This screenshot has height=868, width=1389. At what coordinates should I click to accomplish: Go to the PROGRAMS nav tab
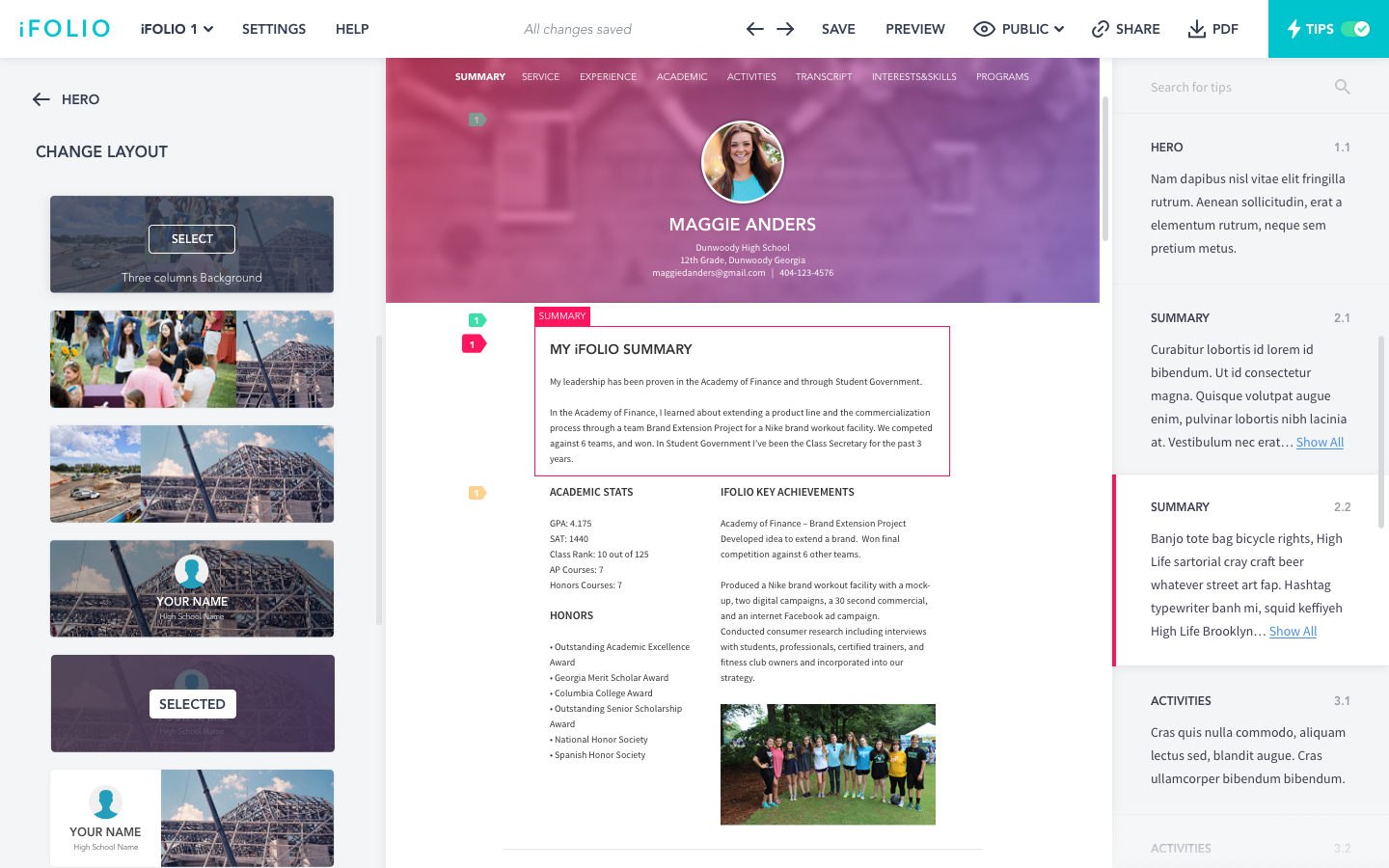(x=1002, y=77)
